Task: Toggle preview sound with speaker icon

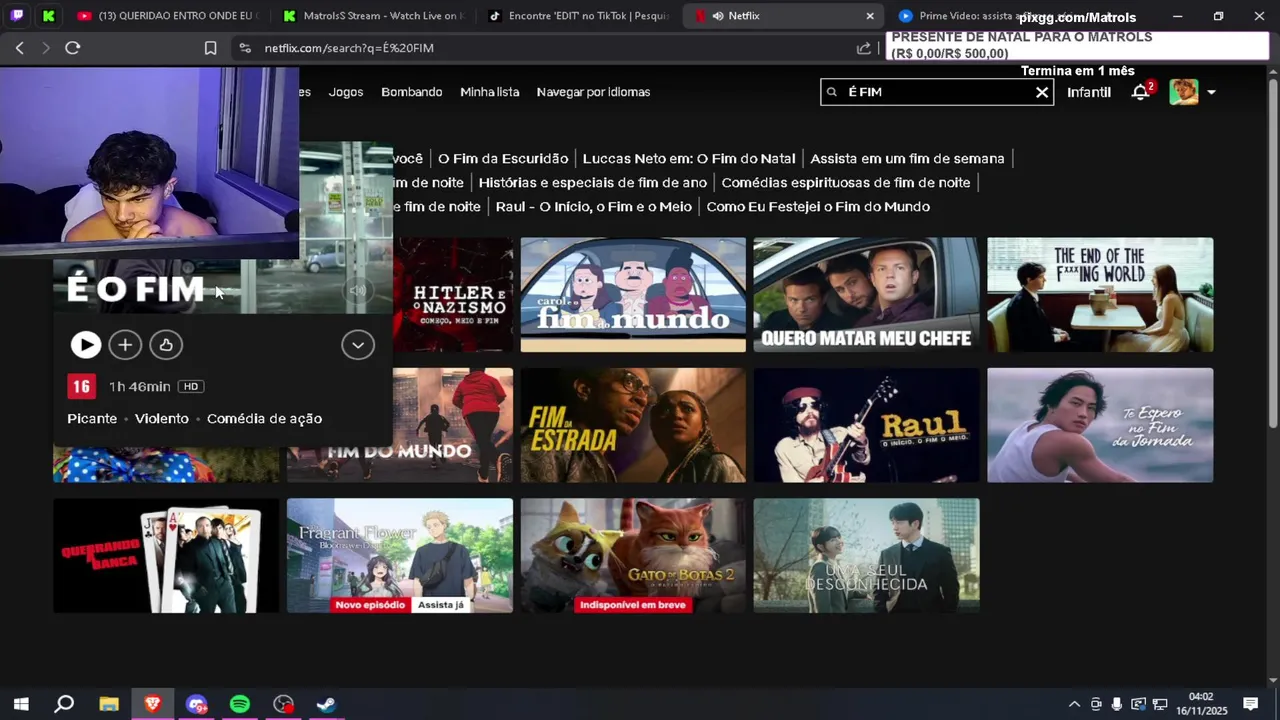Action: (358, 291)
